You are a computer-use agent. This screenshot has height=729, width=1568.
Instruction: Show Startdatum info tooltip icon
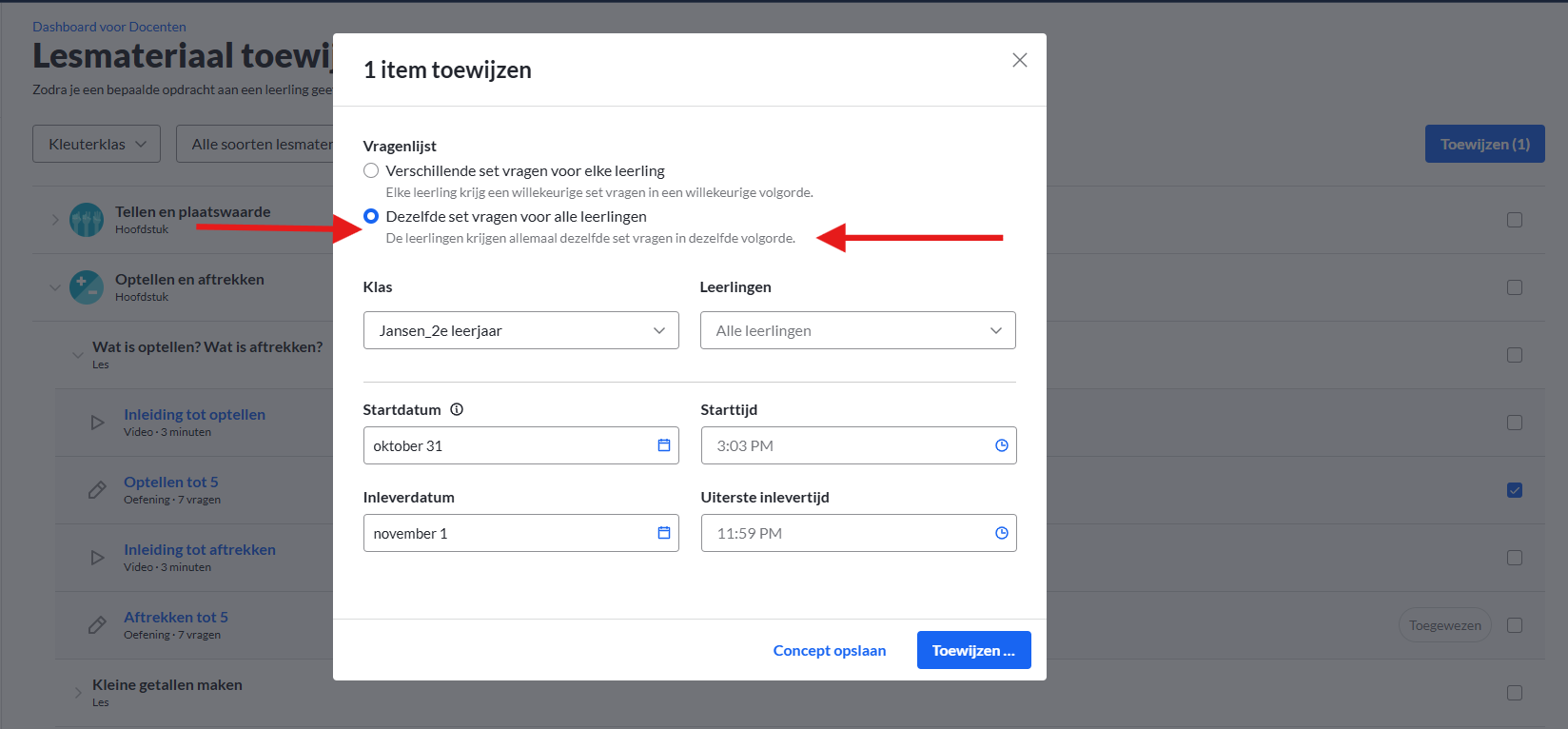click(x=457, y=409)
